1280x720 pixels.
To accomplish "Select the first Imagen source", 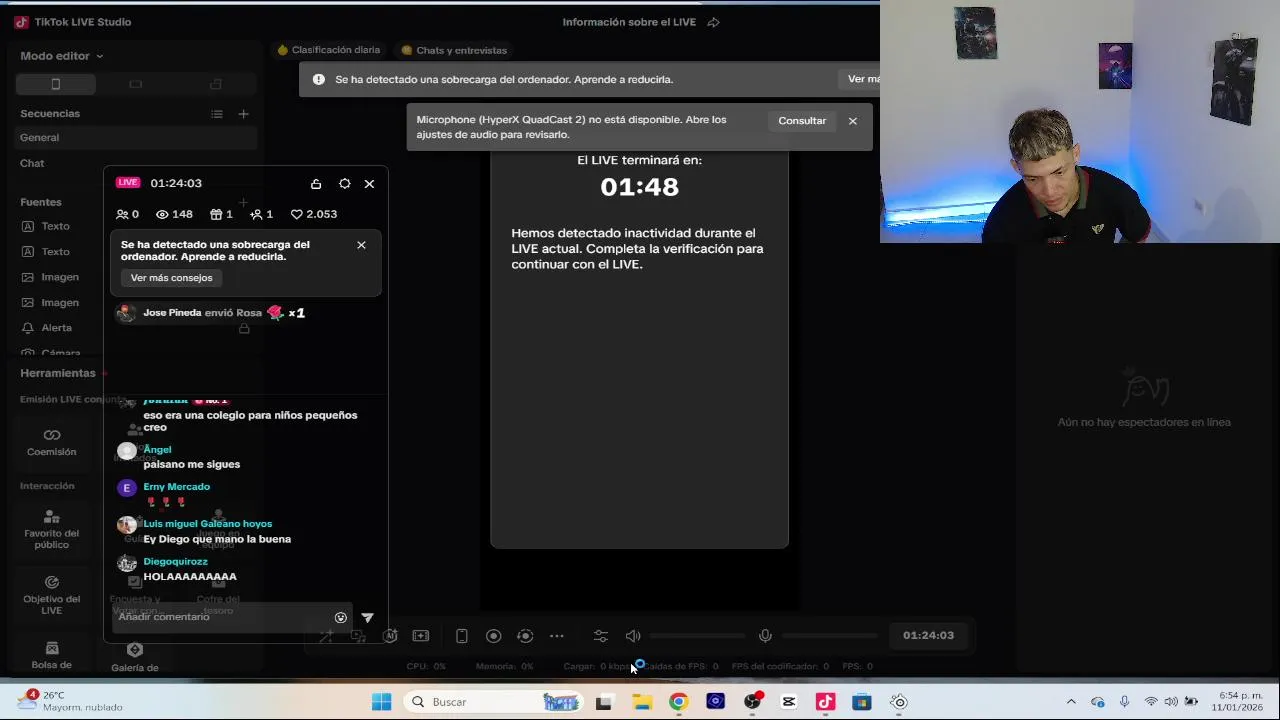I will (59, 277).
